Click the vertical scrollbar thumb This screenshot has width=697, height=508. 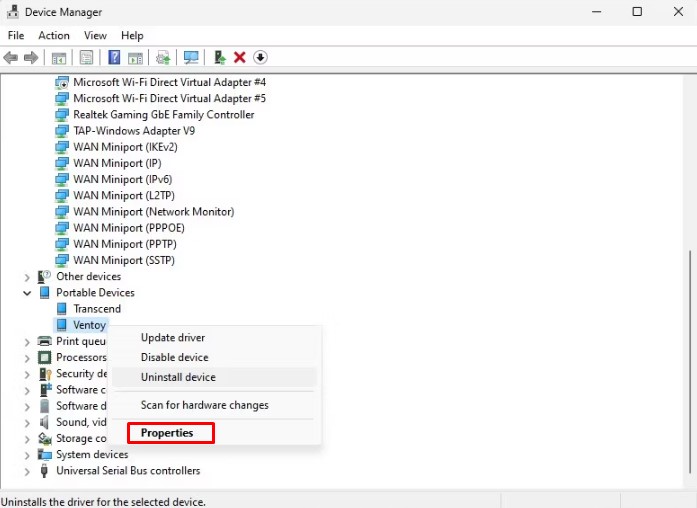[689, 362]
